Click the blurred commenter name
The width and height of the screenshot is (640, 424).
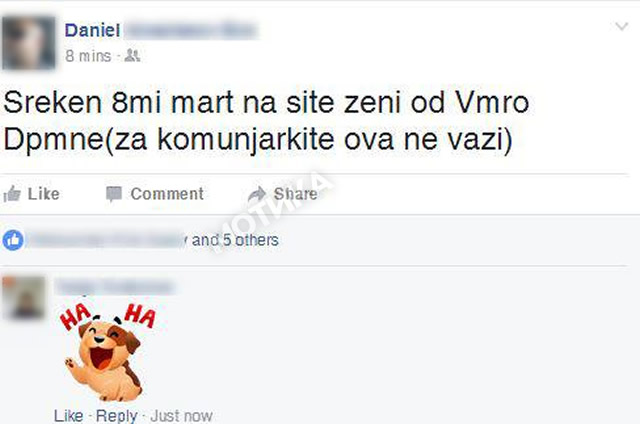click(116, 287)
